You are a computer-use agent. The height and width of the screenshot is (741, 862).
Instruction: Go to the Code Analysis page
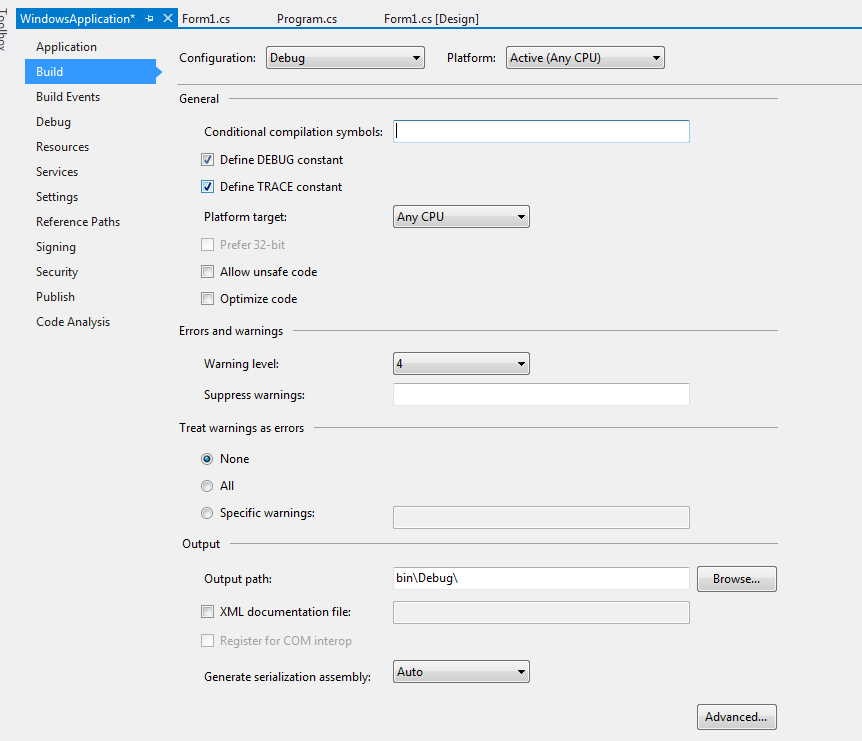point(73,322)
